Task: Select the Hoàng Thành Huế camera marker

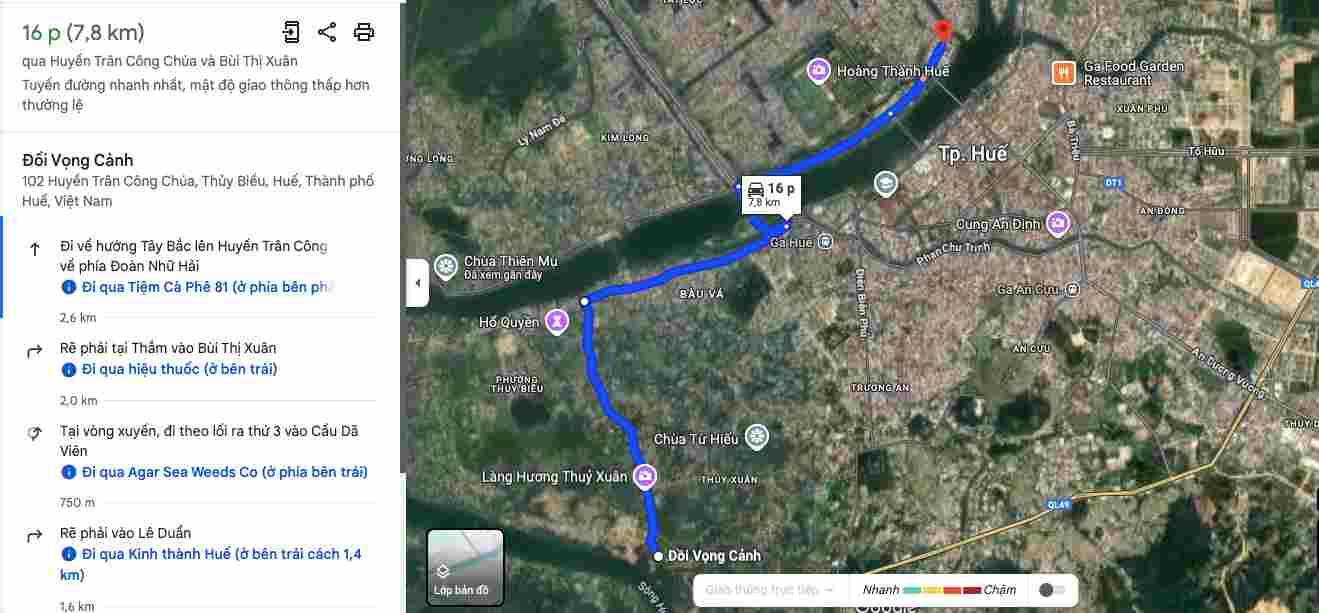Action: click(x=819, y=70)
